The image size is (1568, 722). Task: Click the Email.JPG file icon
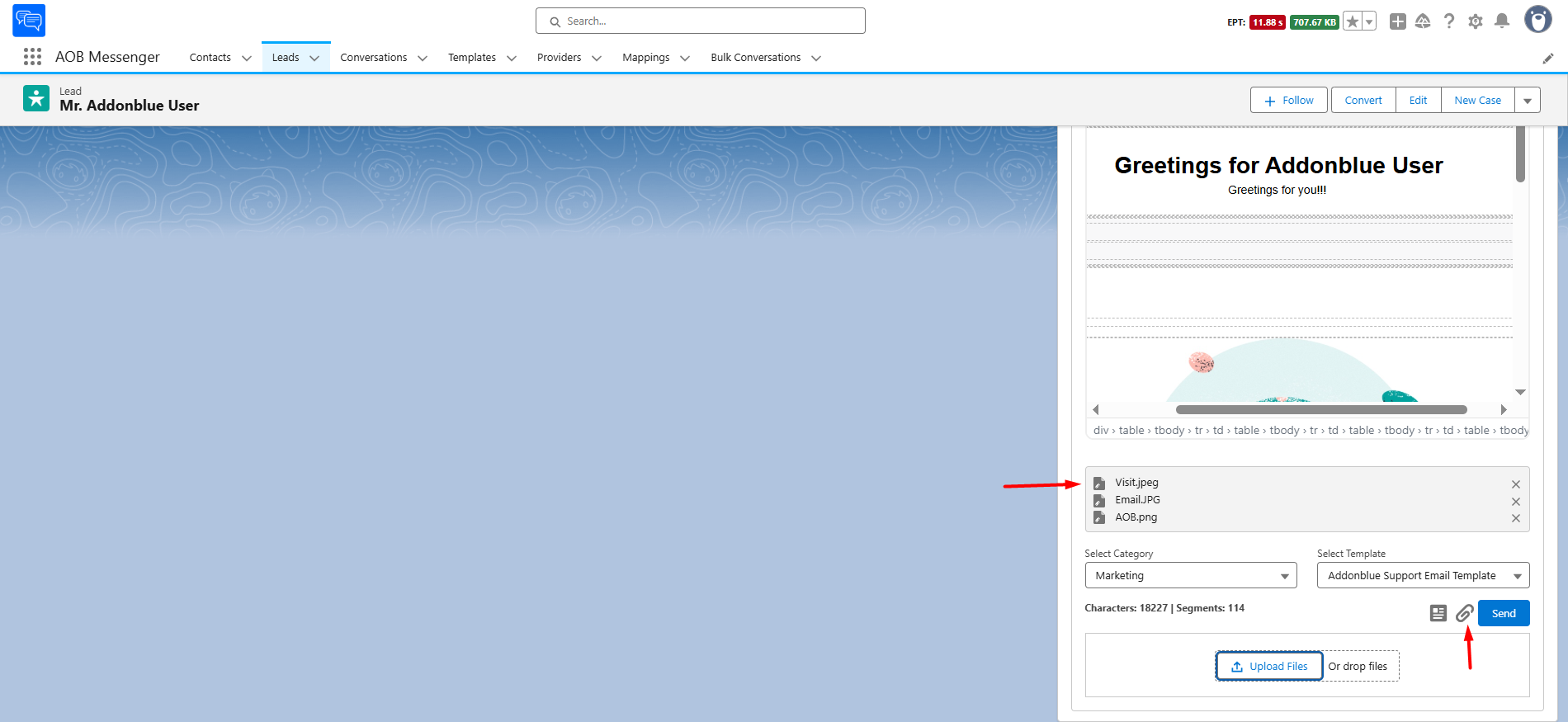coord(1099,501)
